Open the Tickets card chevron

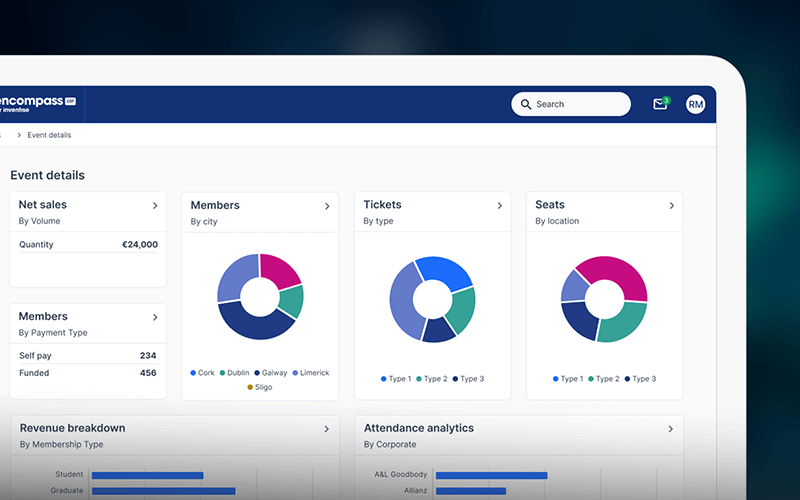tap(500, 206)
